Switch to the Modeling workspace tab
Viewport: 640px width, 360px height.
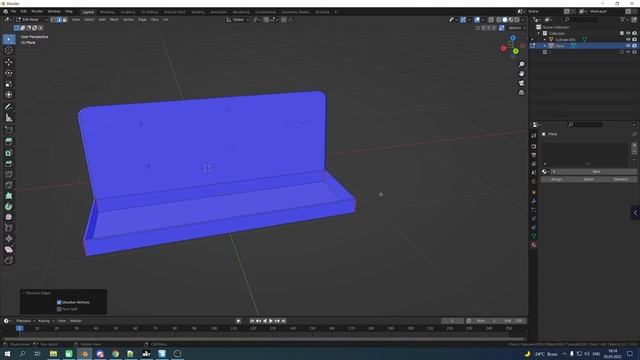tap(107, 12)
